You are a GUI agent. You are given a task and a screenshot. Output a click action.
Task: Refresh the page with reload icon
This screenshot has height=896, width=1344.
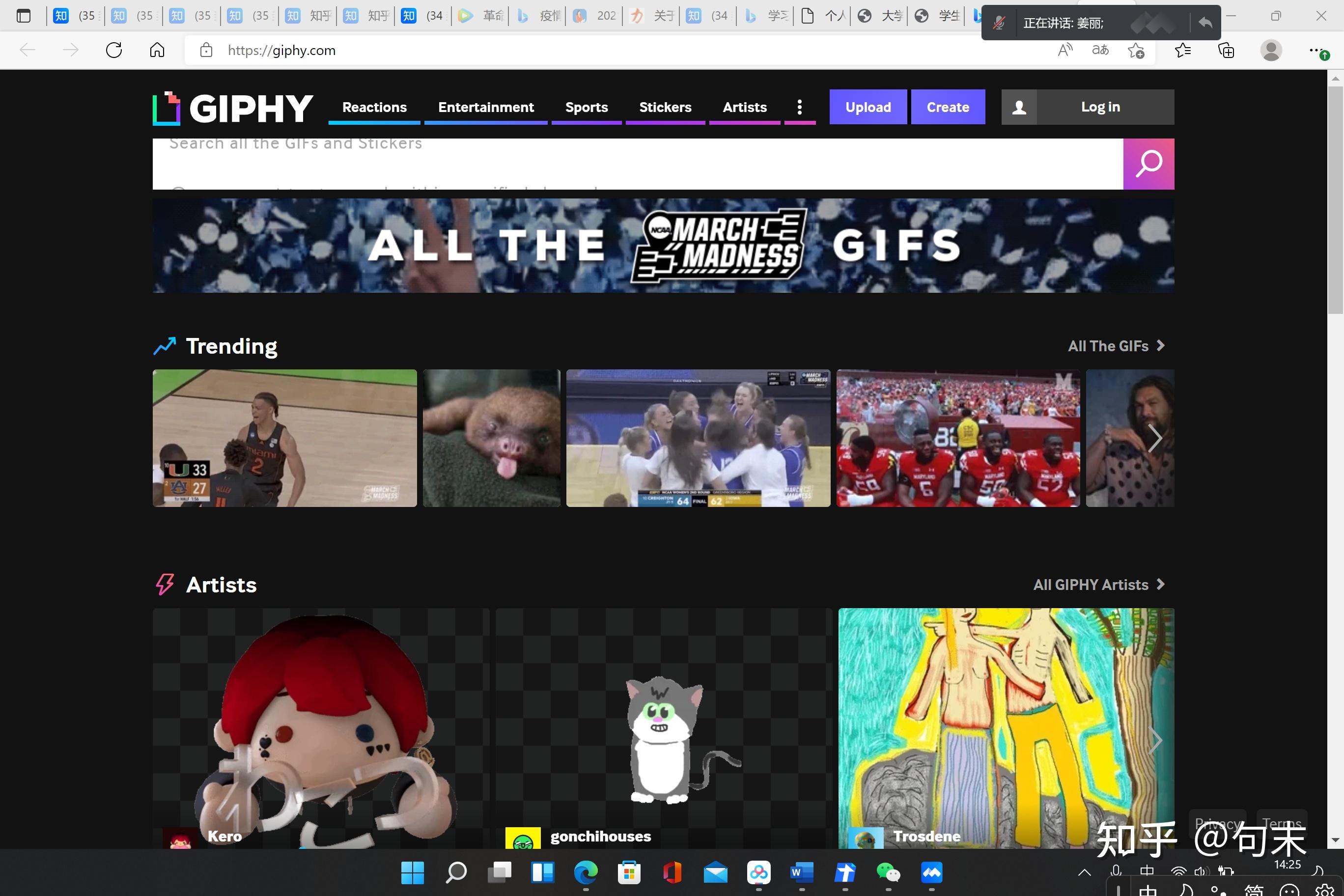pos(113,50)
